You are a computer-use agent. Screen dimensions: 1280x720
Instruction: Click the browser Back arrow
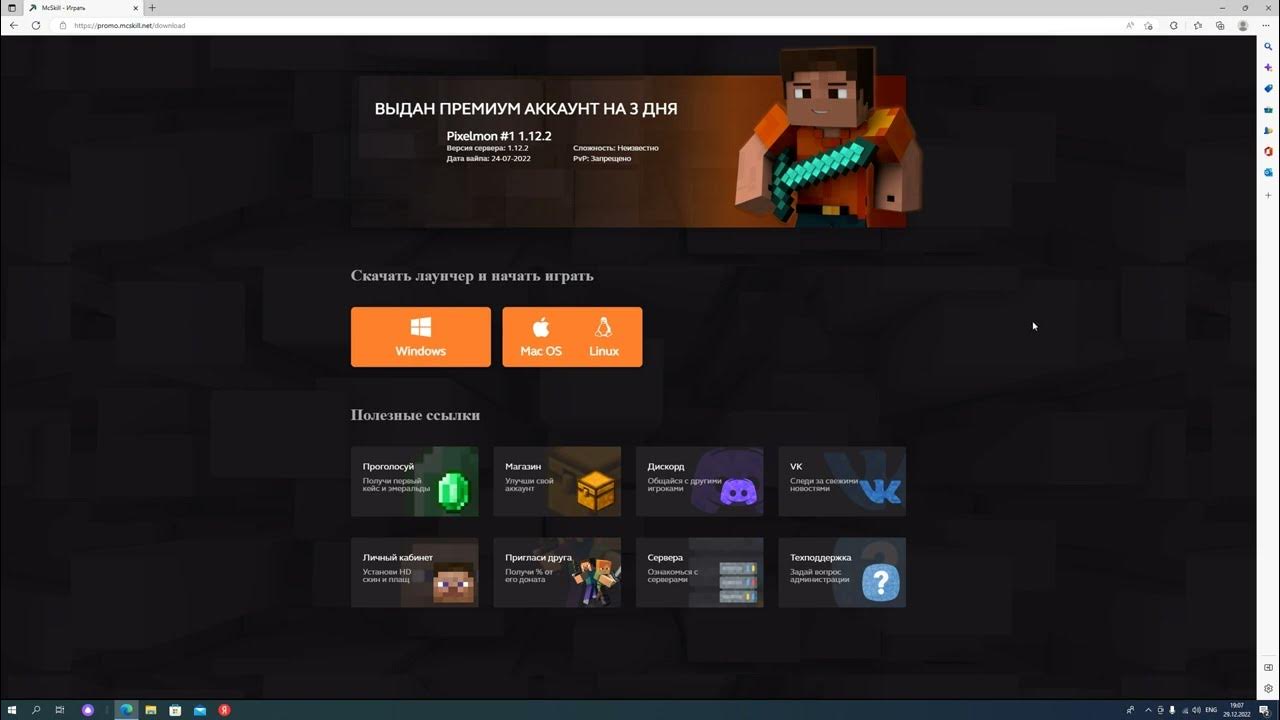[x=14, y=25]
